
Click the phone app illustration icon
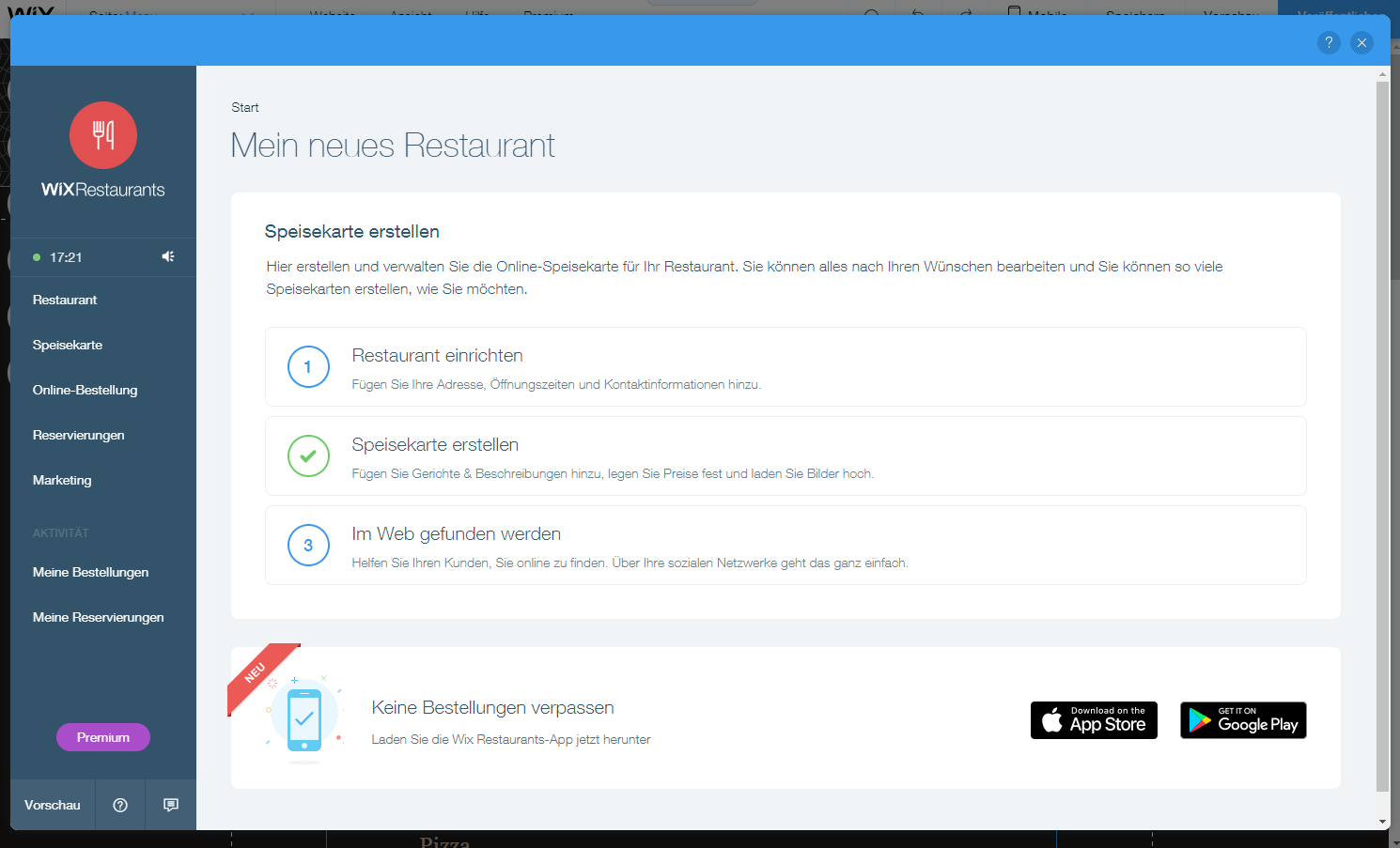point(303,719)
